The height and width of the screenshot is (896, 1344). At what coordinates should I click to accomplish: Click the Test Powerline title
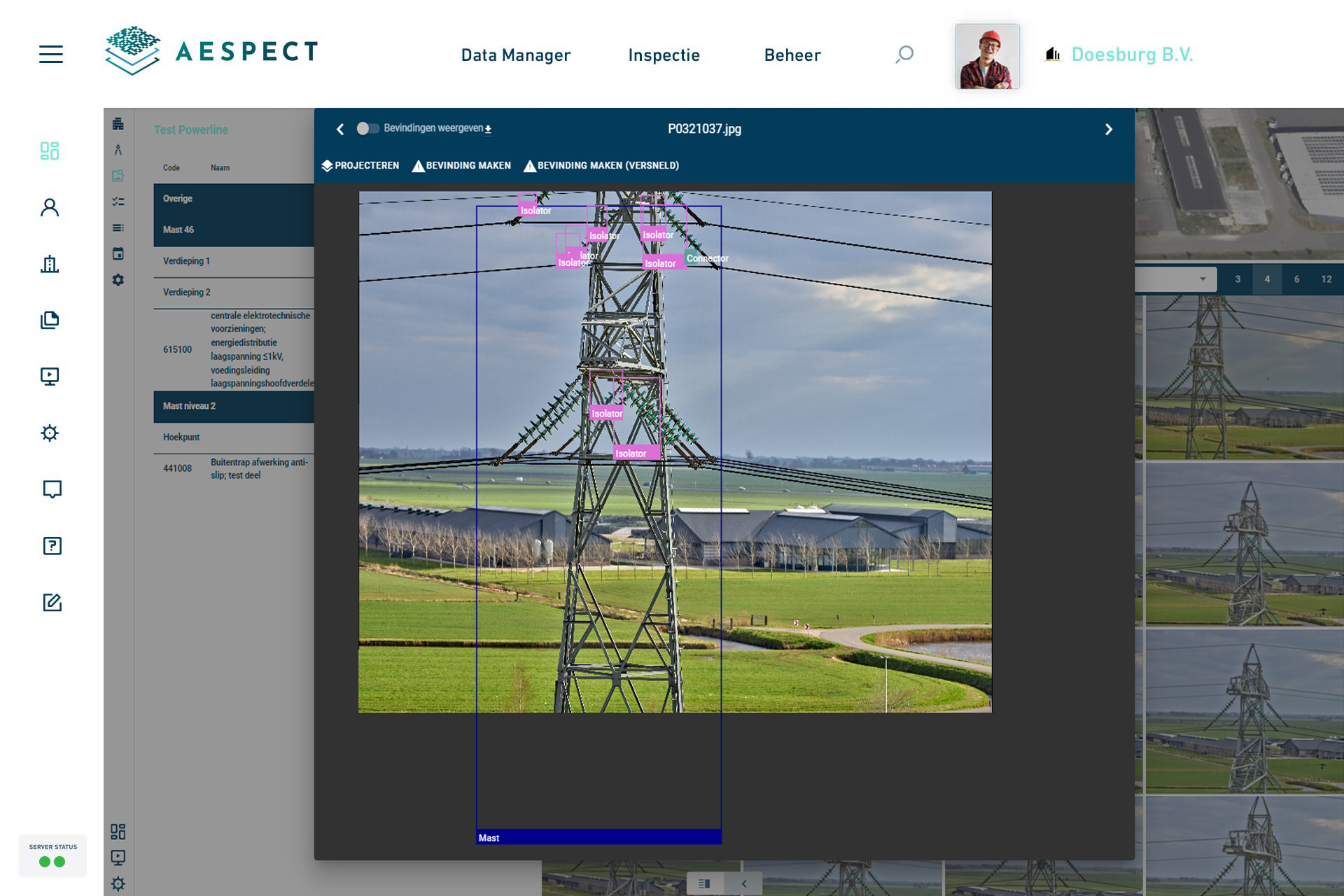pyautogui.click(x=191, y=129)
